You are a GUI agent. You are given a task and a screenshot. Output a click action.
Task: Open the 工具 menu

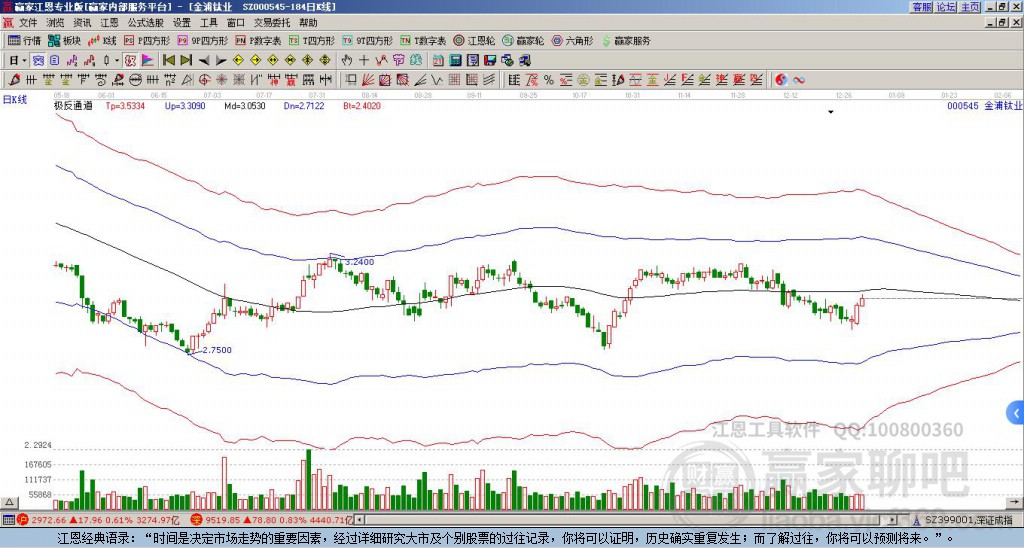tap(209, 23)
